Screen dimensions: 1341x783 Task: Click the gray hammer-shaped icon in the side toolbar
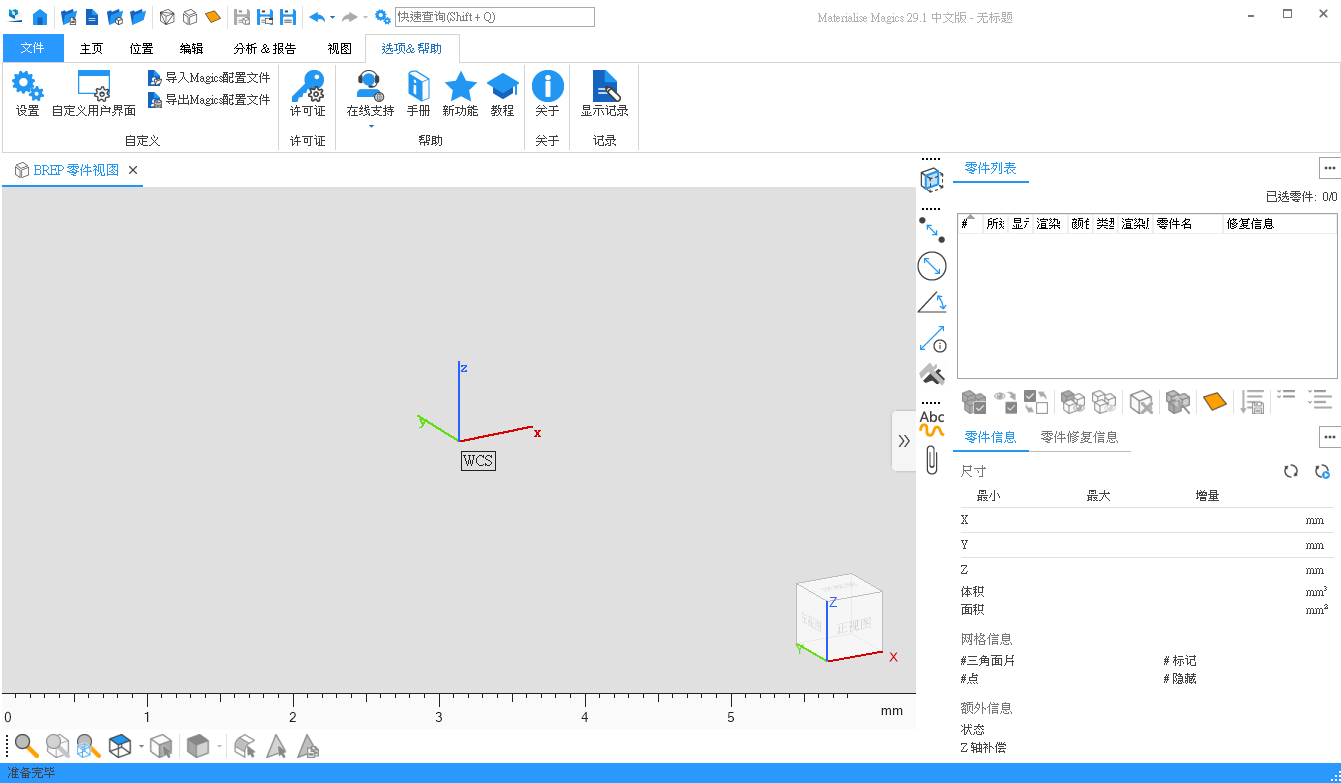click(932, 374)
